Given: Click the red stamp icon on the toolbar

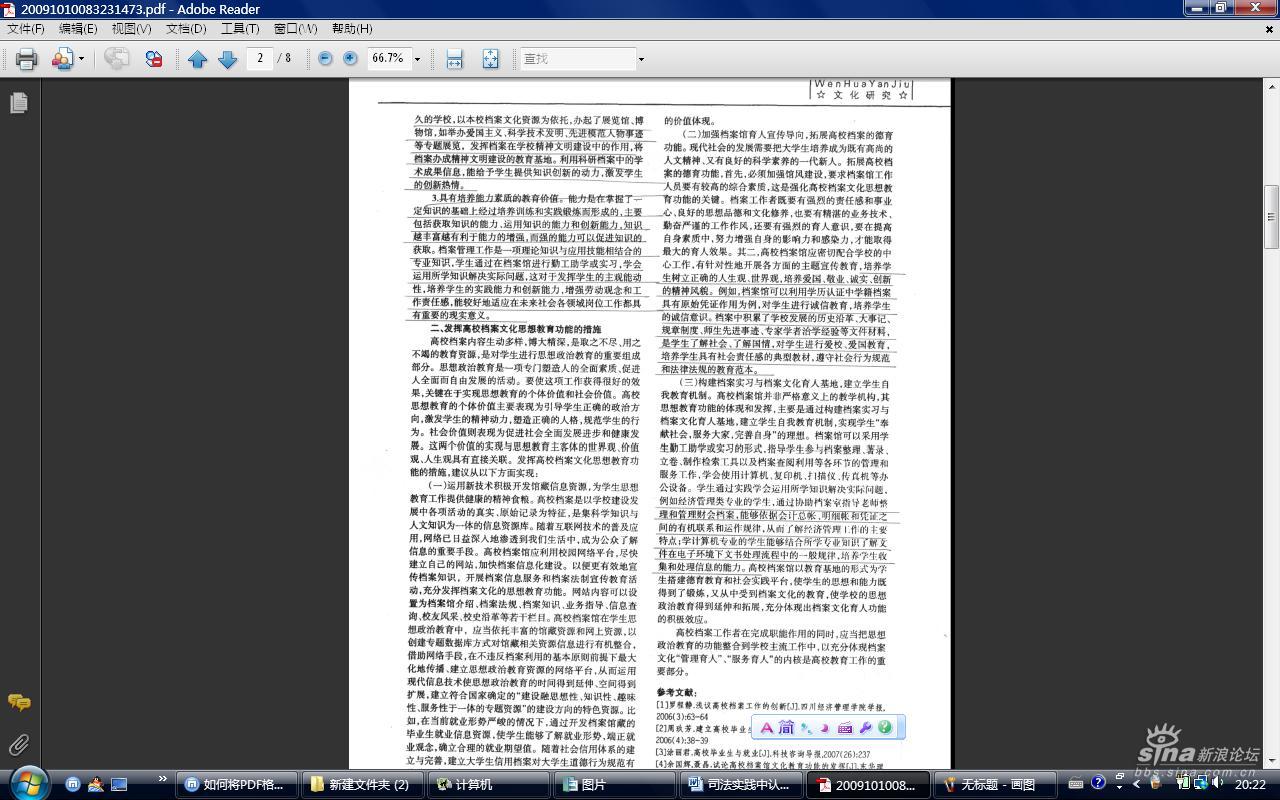Looking at the screenshot, I should pyautogui.click(x=155, y=58).
